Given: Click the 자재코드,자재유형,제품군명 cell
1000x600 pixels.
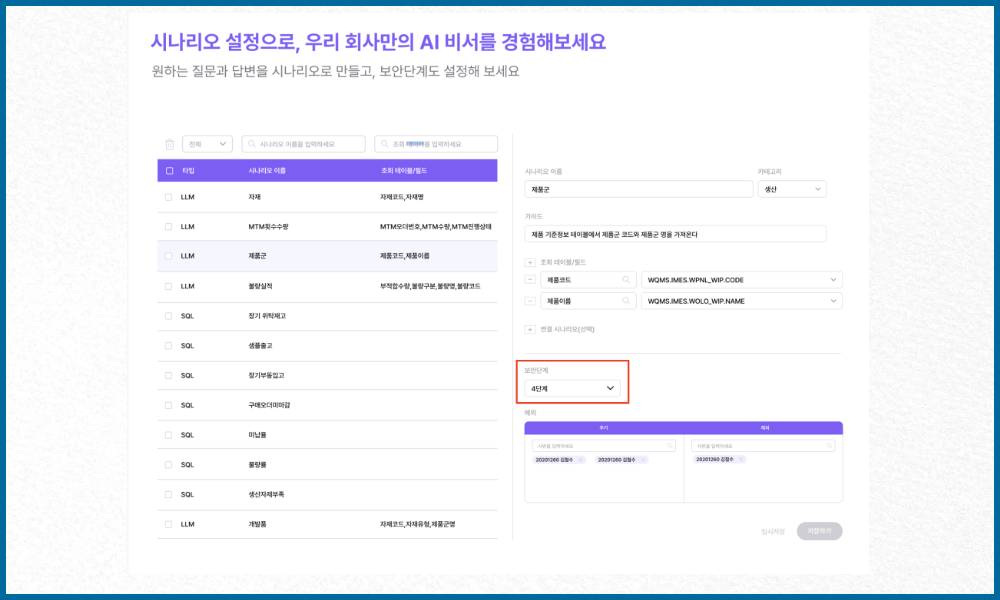Looking at the screenshot, I should [x=418, y=524].
